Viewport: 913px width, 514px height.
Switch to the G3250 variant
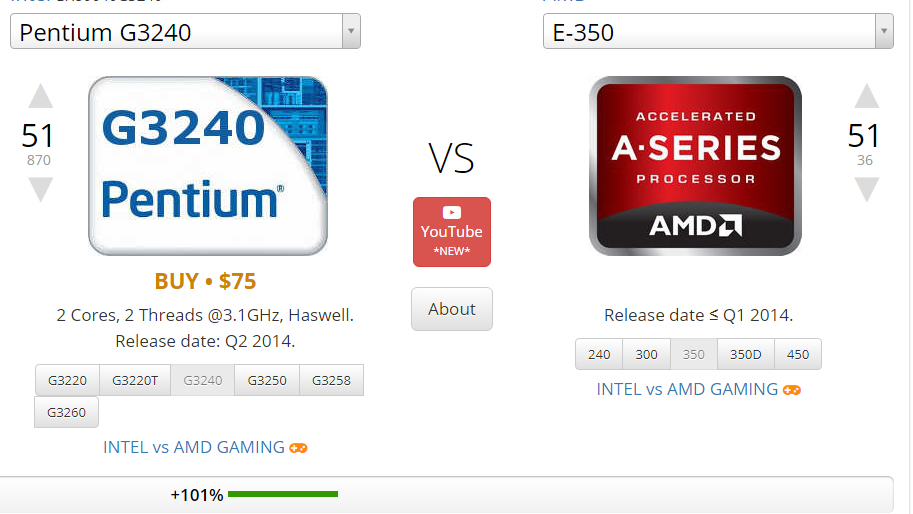click(x=267, y=380)
